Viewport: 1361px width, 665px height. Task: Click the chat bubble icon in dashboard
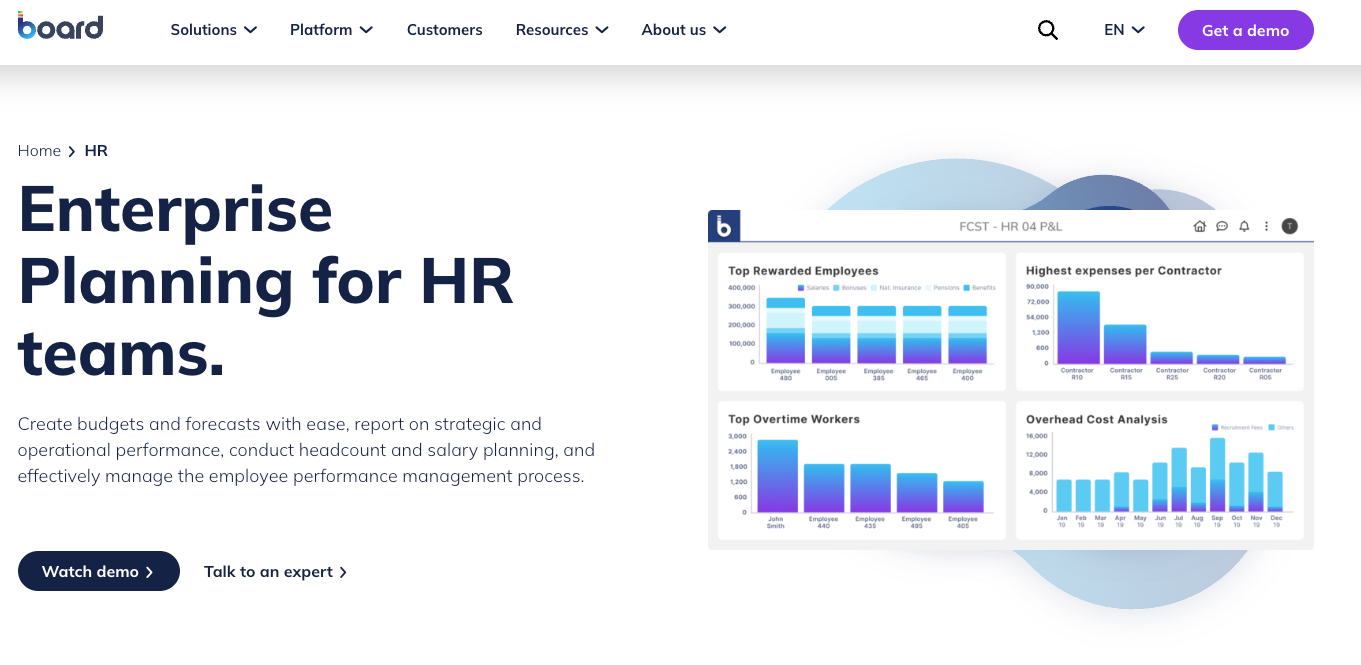pyautogui.click(x=1222, y=226)
